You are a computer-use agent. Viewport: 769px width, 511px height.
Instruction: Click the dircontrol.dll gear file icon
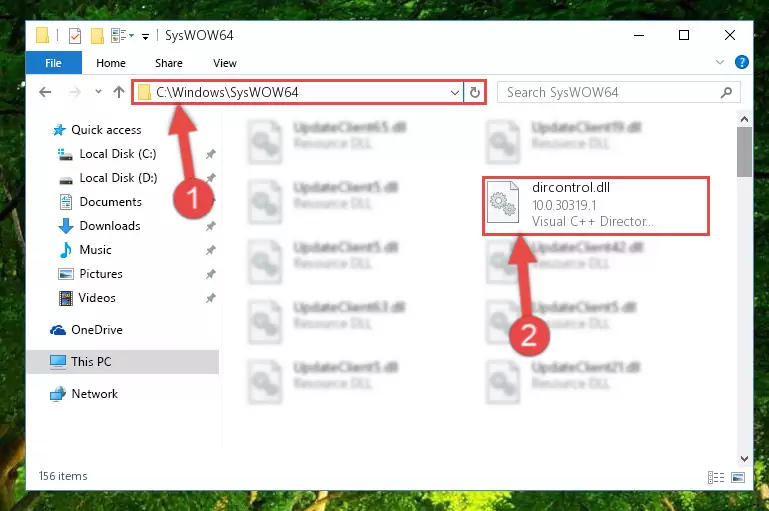[x=503, y=202]
